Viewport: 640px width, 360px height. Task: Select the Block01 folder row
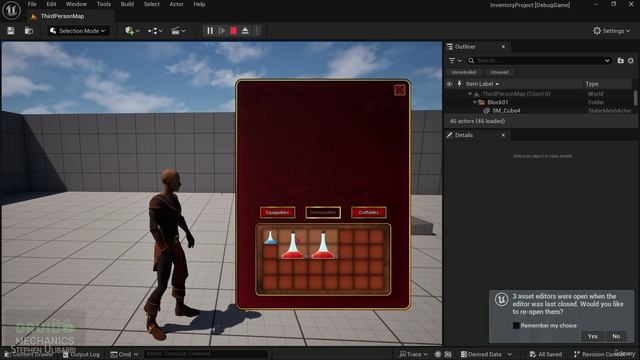click(539, 102)
